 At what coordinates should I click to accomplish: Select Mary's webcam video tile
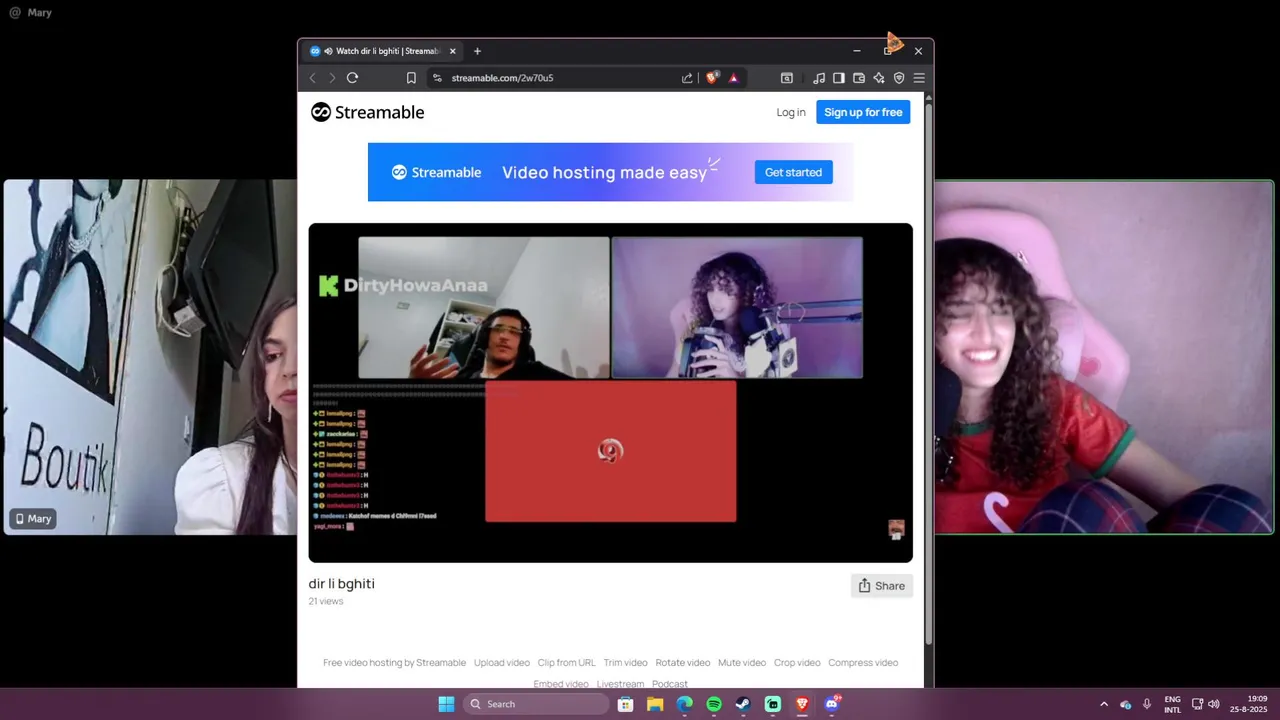tap(150, 357)
